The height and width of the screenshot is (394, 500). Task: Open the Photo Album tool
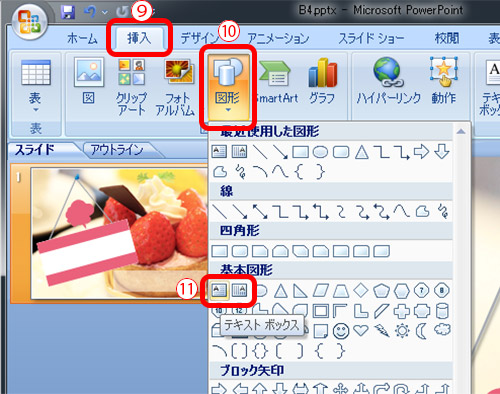point(176,87)
